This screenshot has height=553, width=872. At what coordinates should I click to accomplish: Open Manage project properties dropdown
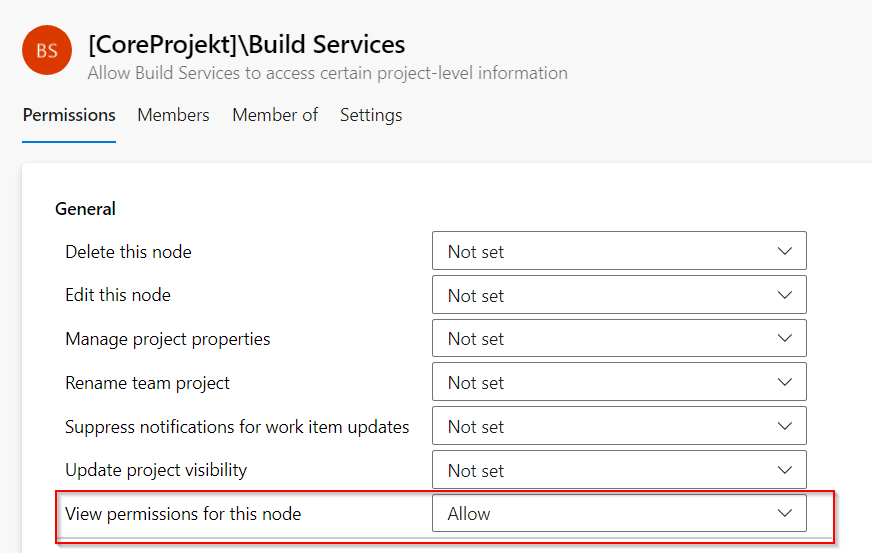click(x=618, y=339)
